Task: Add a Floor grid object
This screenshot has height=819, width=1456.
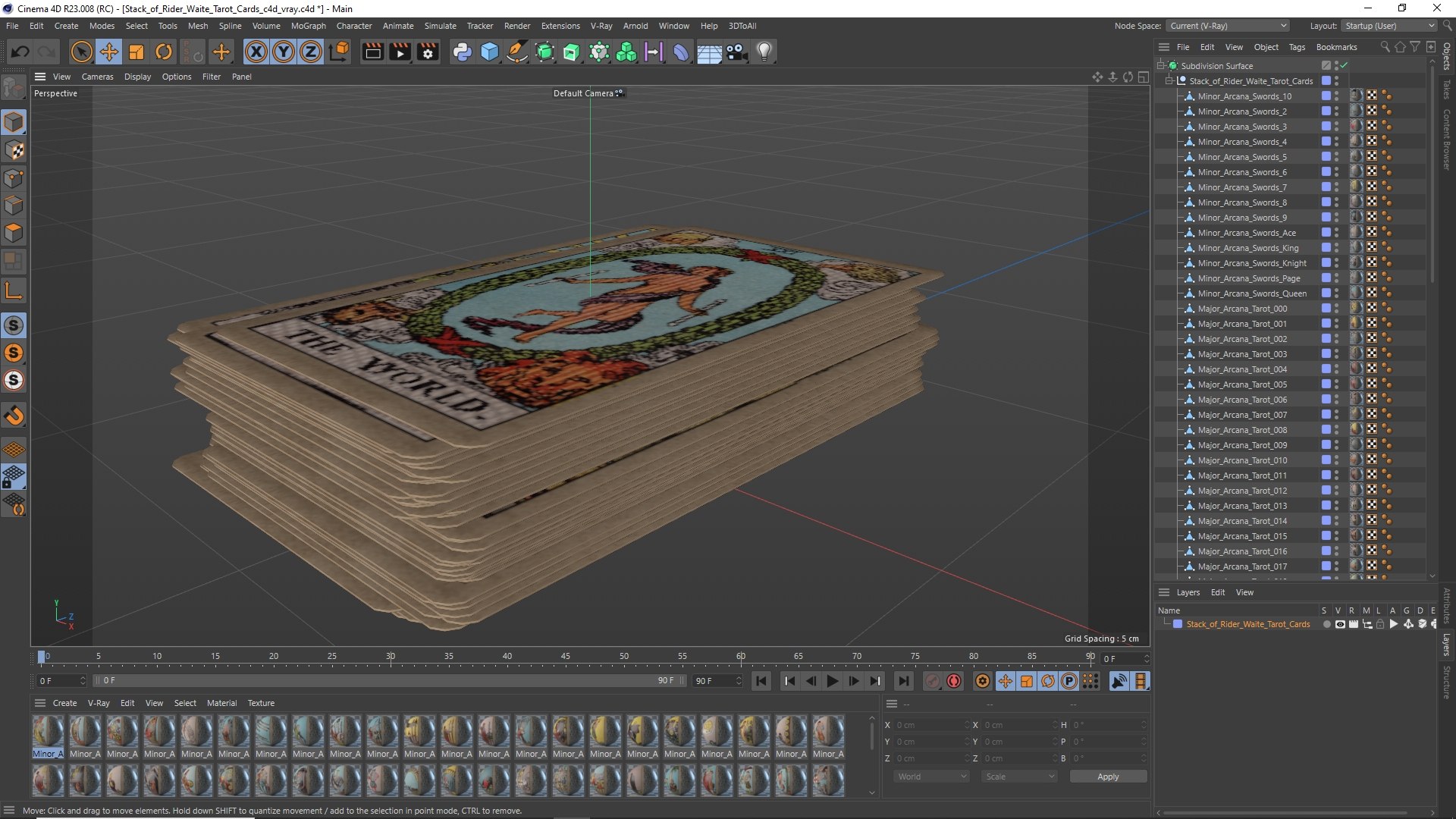Action: (709, 52)
